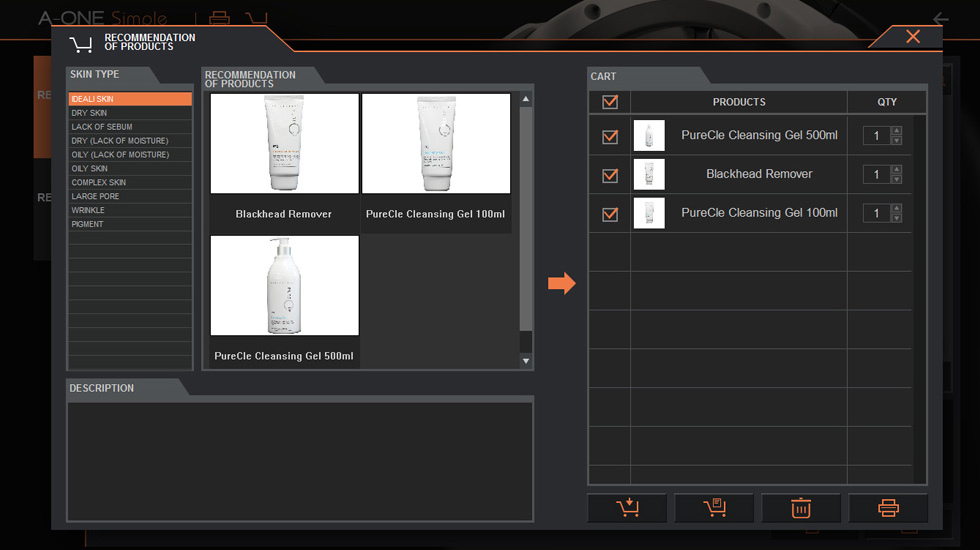The height and width of the screenshot is (550, 980).
Task: Click the cart list icon button
Action: (714, 508)
